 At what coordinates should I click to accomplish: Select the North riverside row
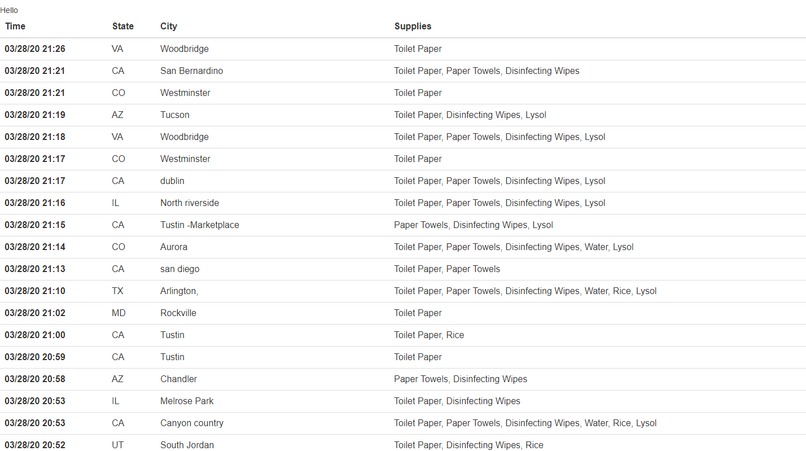coord(403,203)
